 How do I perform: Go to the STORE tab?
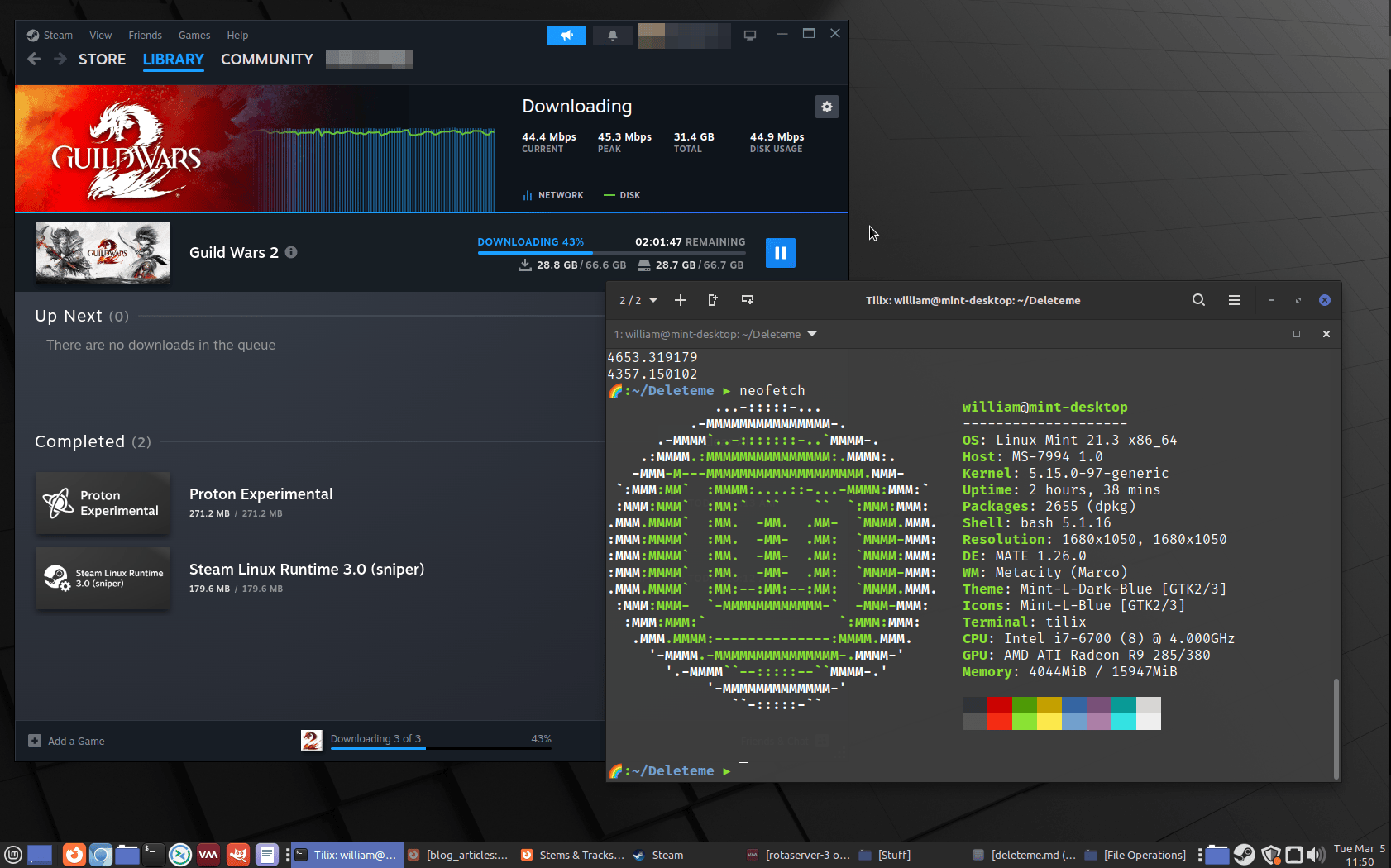click(x=102, y=60)
